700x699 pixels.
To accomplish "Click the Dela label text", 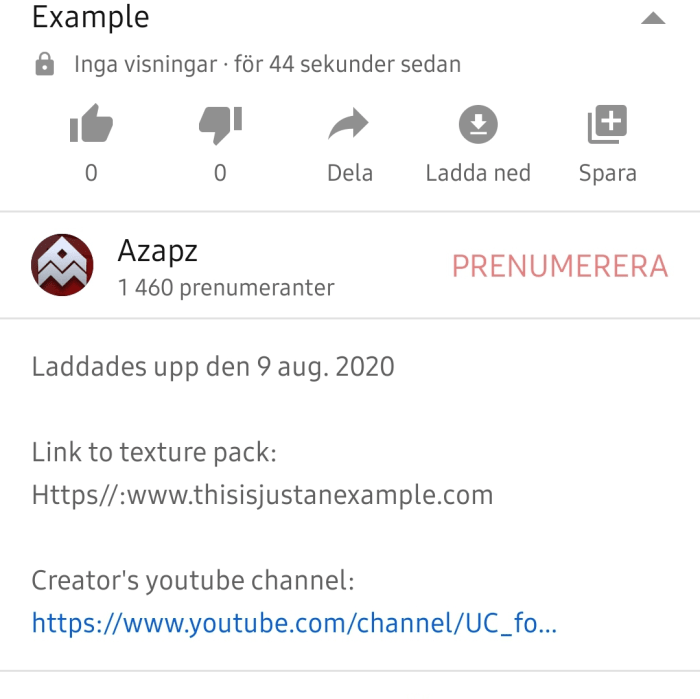I will 350,173.
